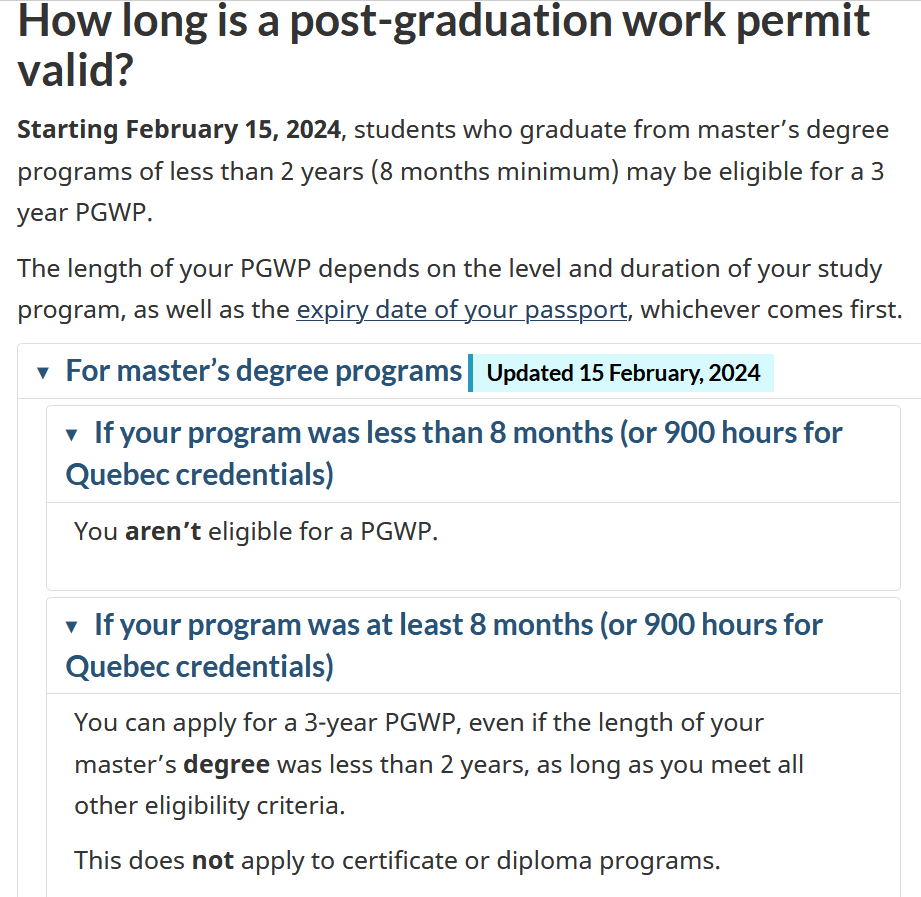Click the 'length of your PGWP depends' paragraph
This screenshot has width=921, height=897.
(x=459, y=289)
